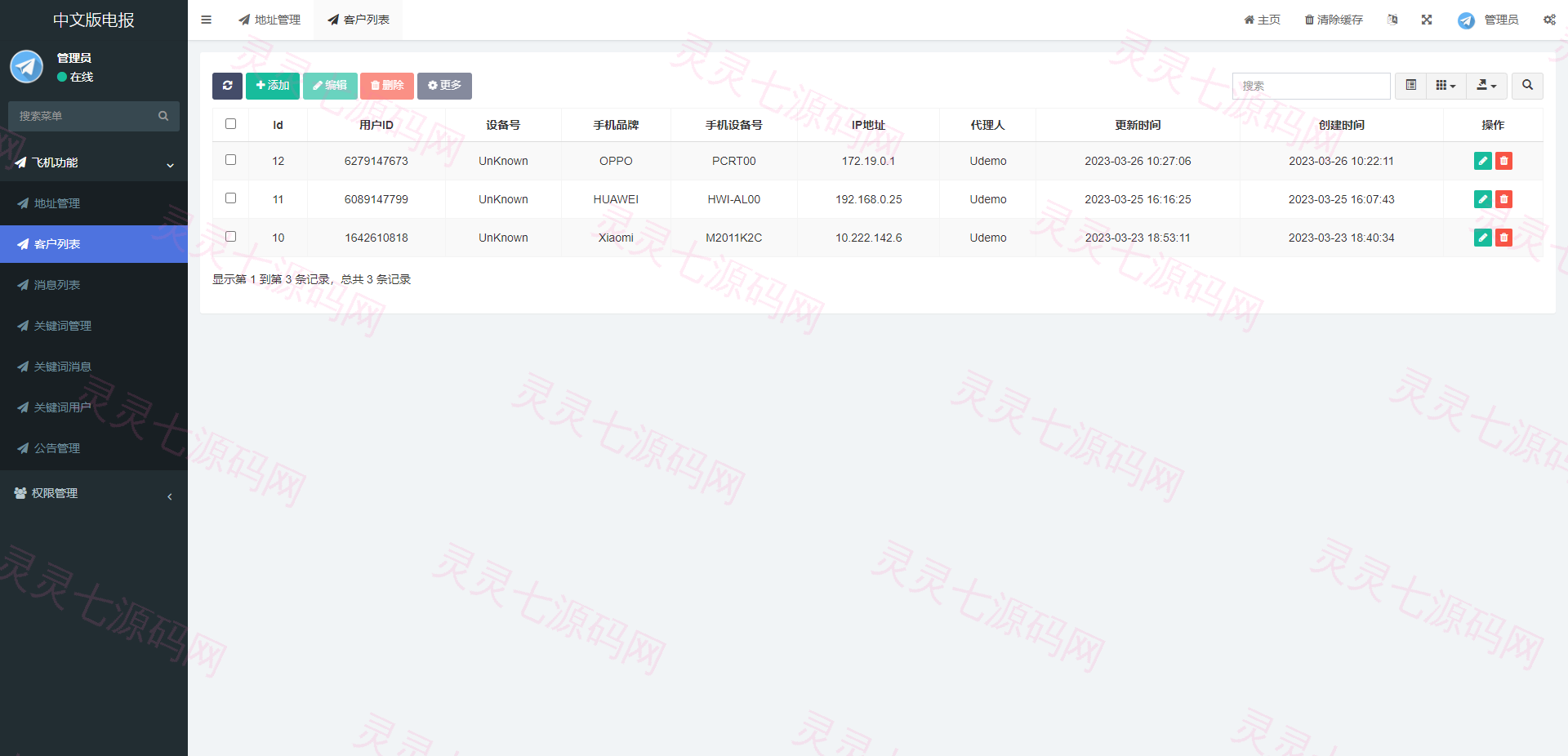Click the delete icon for row 10
1568x756 pixels.
coord(1503,238)
